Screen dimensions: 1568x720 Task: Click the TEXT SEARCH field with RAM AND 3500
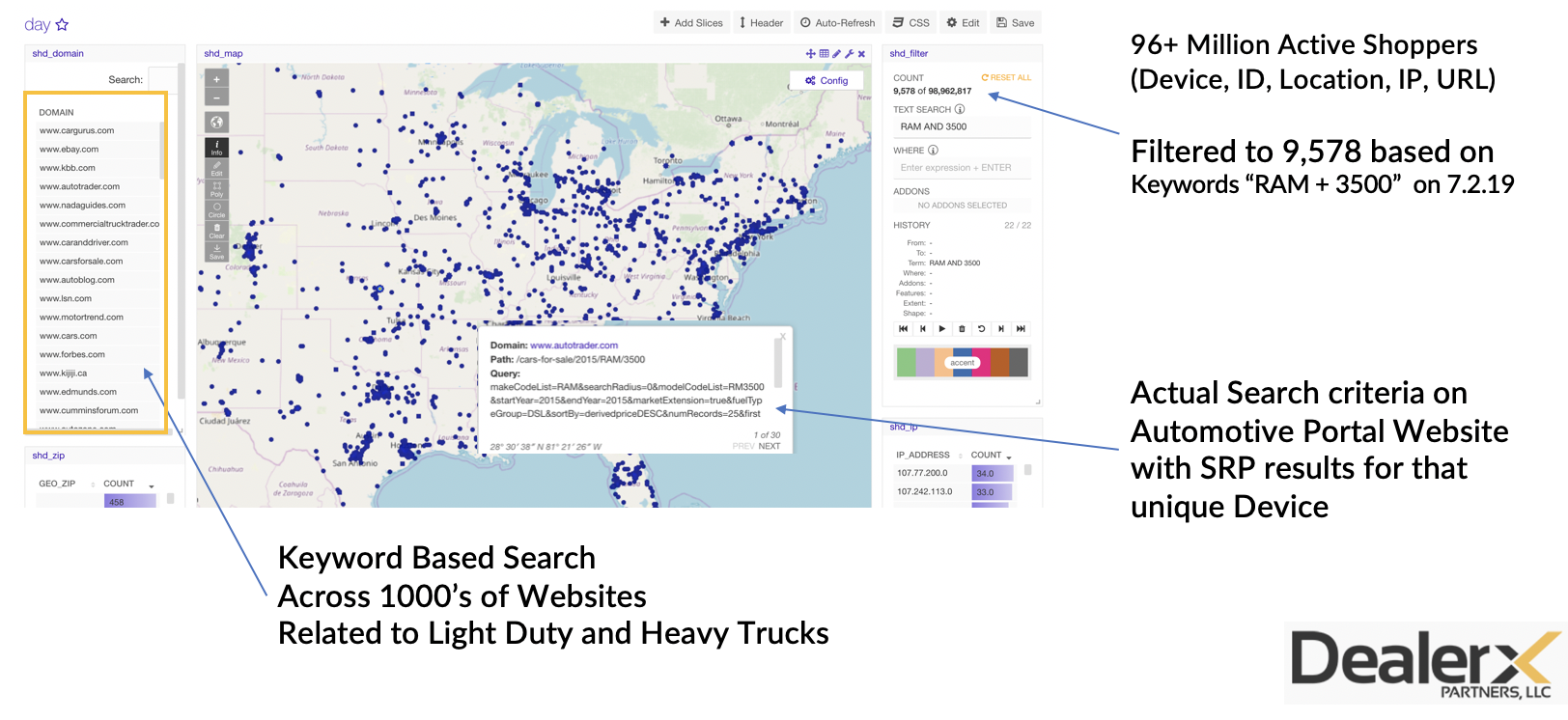click(962, 126)
